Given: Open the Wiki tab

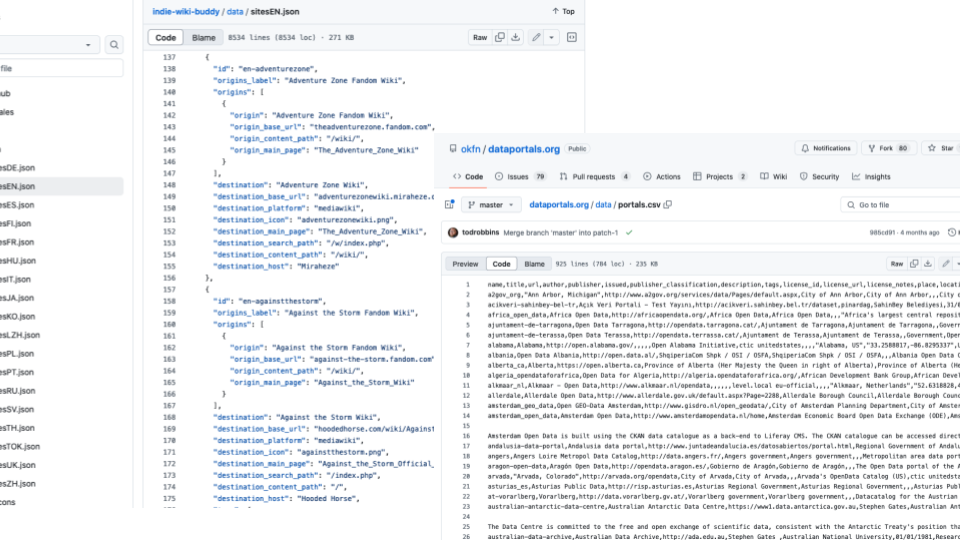Looking at the screenshot, I should pos(773,176).
